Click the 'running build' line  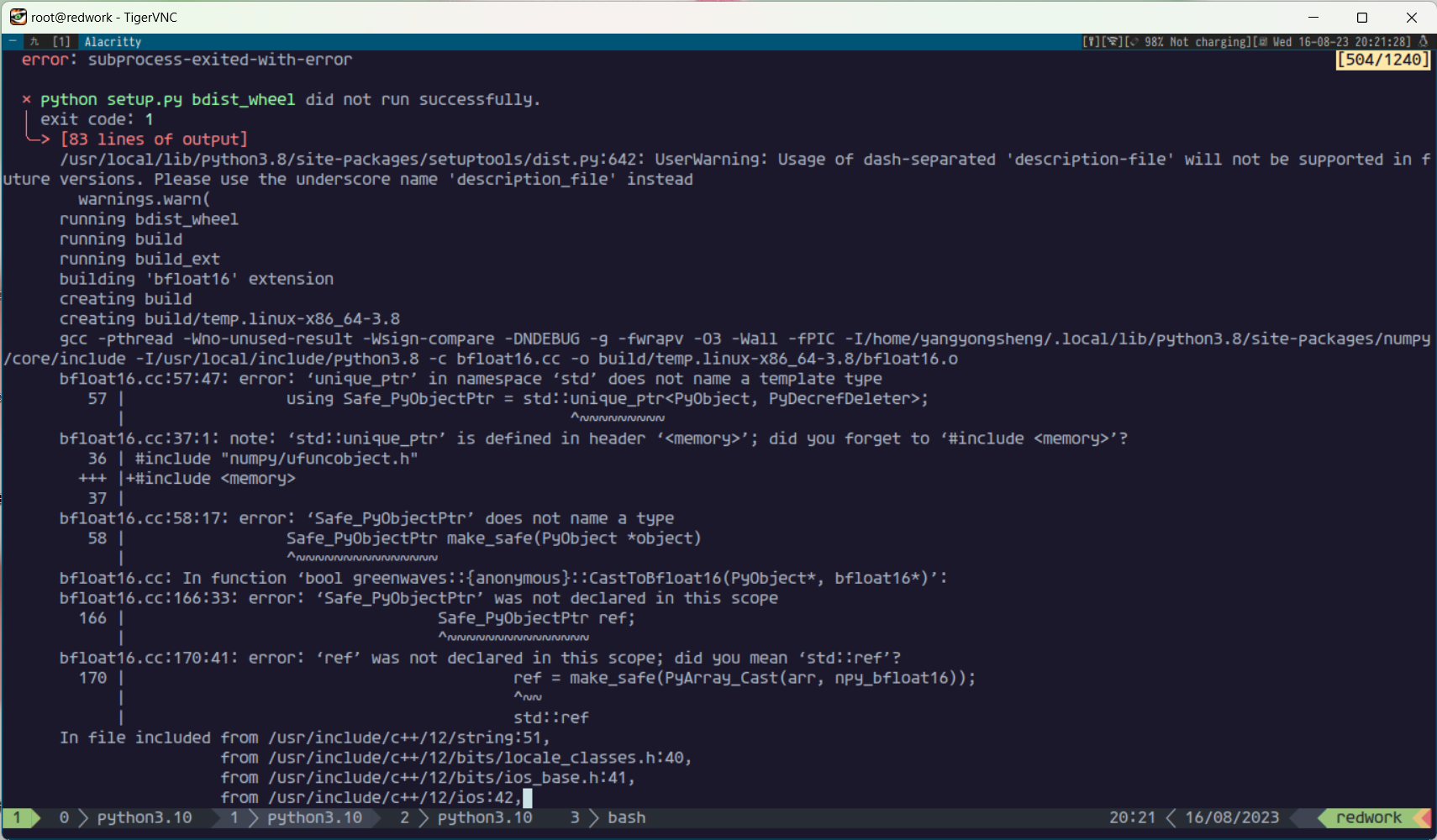pyautogui.click(x=121, y=239)
